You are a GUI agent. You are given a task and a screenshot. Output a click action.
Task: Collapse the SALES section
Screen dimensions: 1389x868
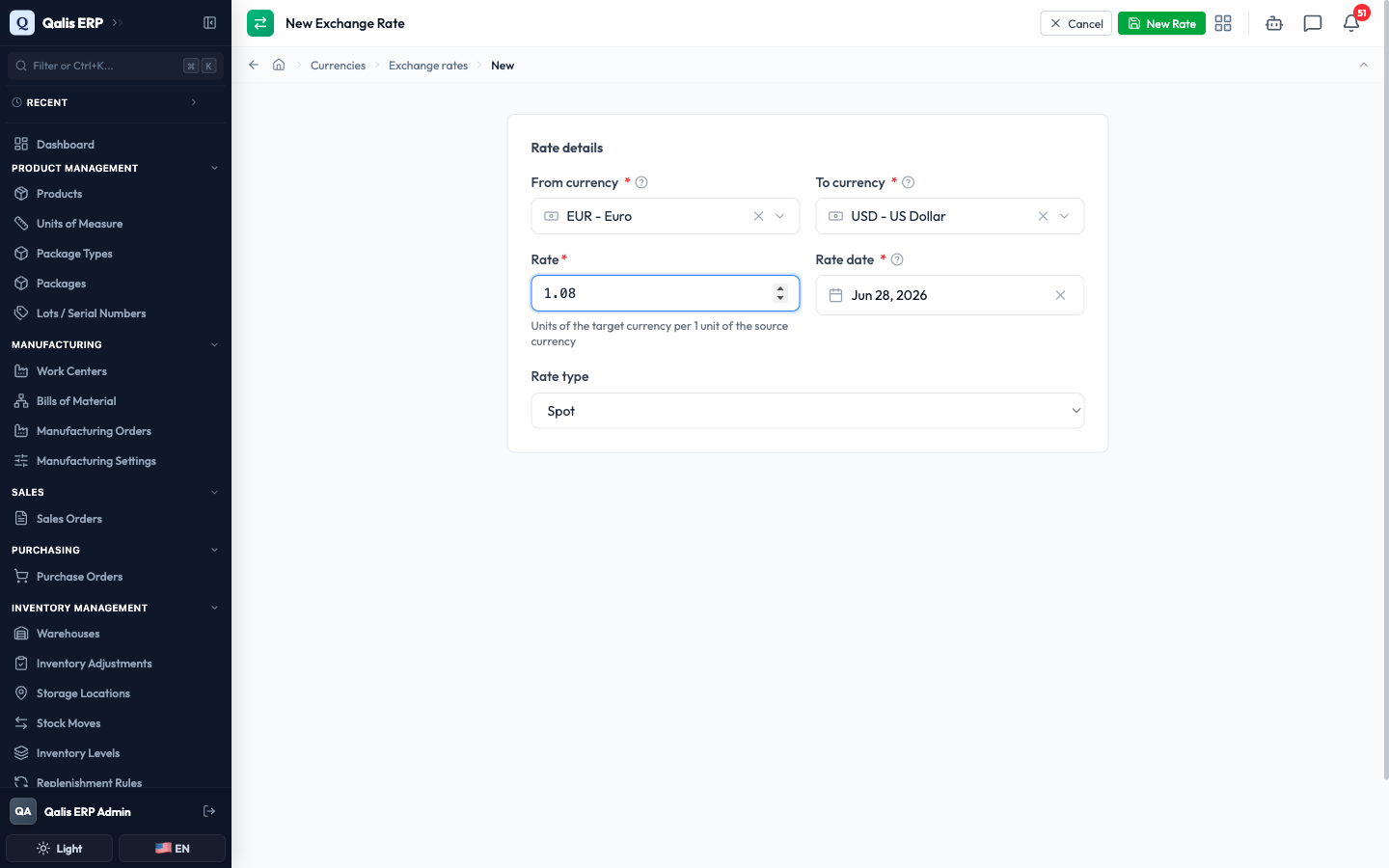214,492
